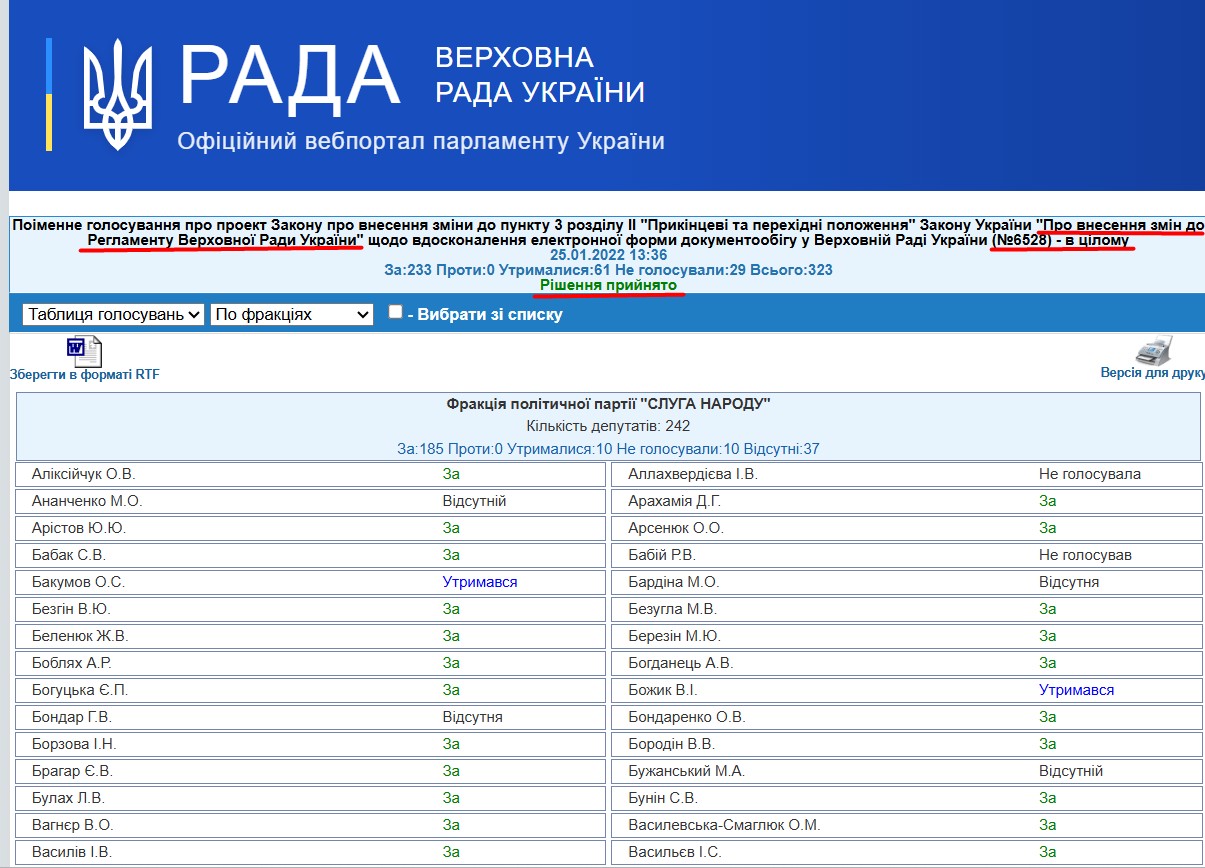Select deputy 'Бородін В.В.'

click(671, 744)
